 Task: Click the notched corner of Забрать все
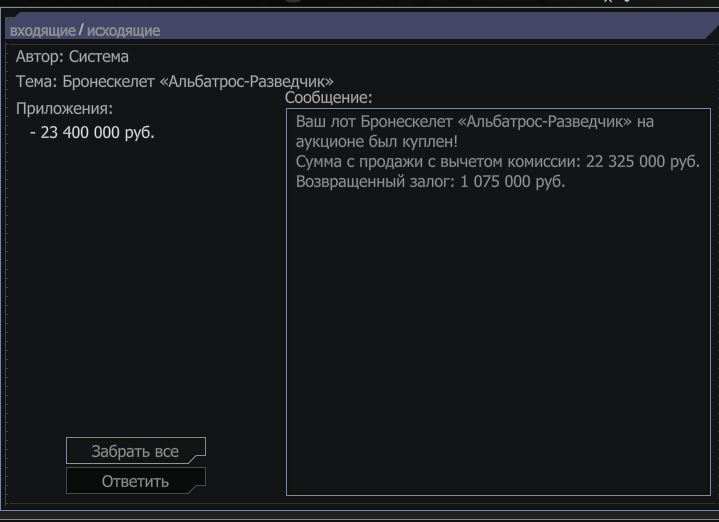click(x=197, y=459)
